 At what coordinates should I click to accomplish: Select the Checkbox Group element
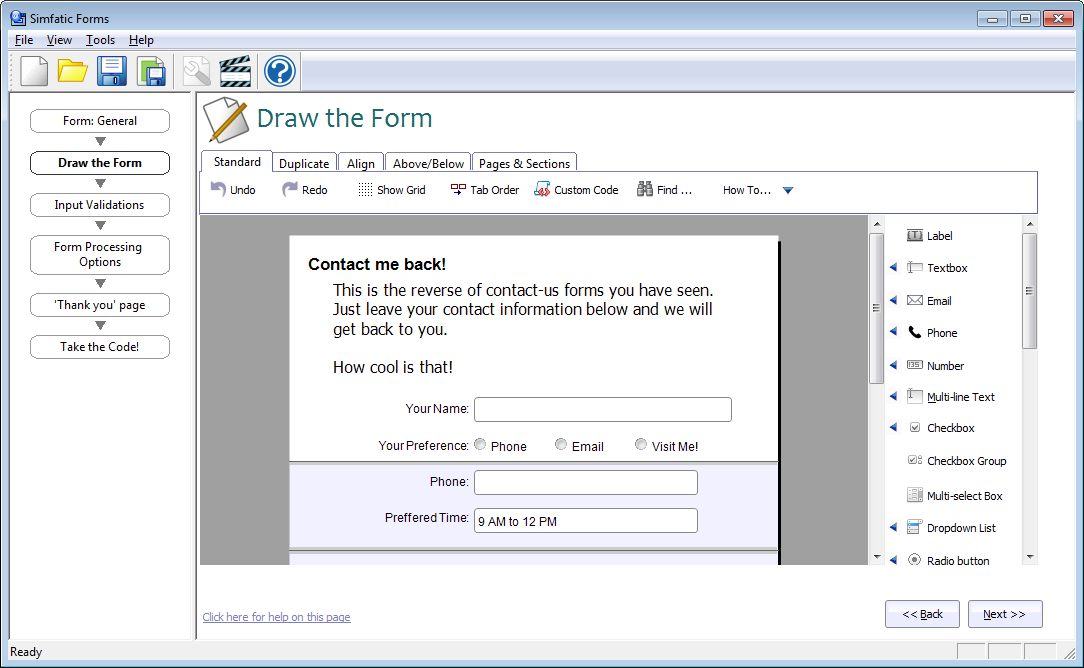957,461
